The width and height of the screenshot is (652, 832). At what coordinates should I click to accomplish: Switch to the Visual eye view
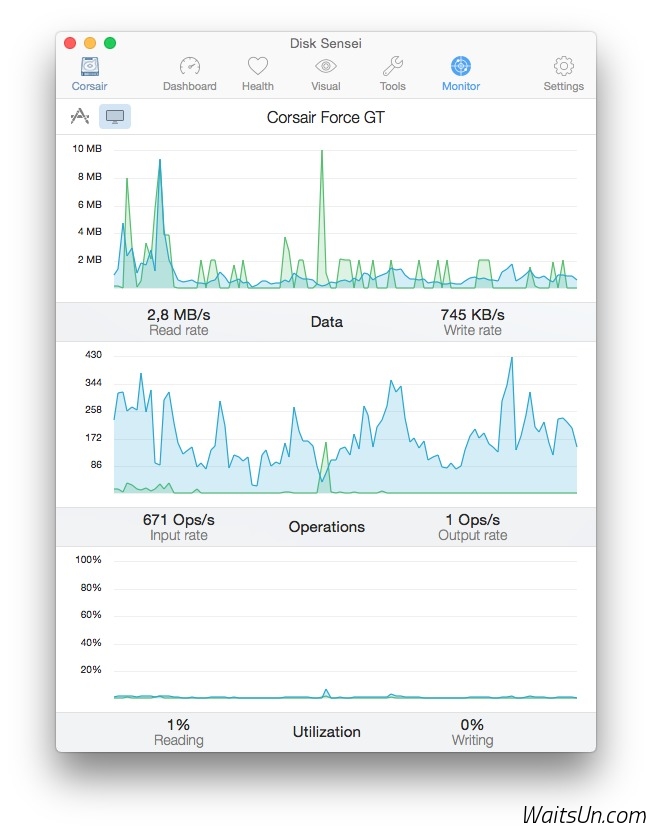click(x=326, y=68)
